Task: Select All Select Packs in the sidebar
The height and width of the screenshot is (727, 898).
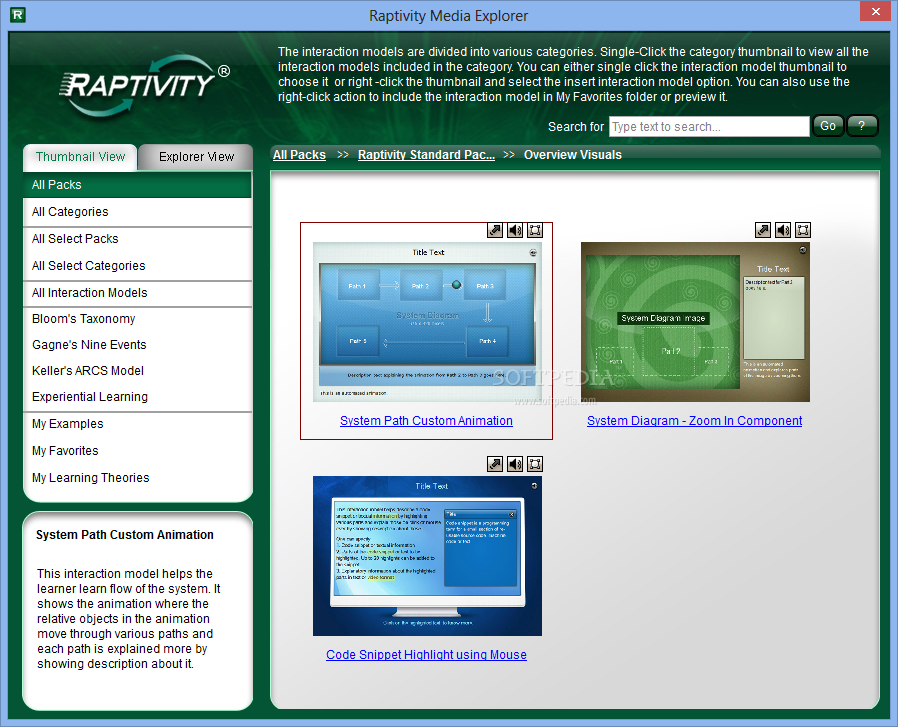Action: 137,239
